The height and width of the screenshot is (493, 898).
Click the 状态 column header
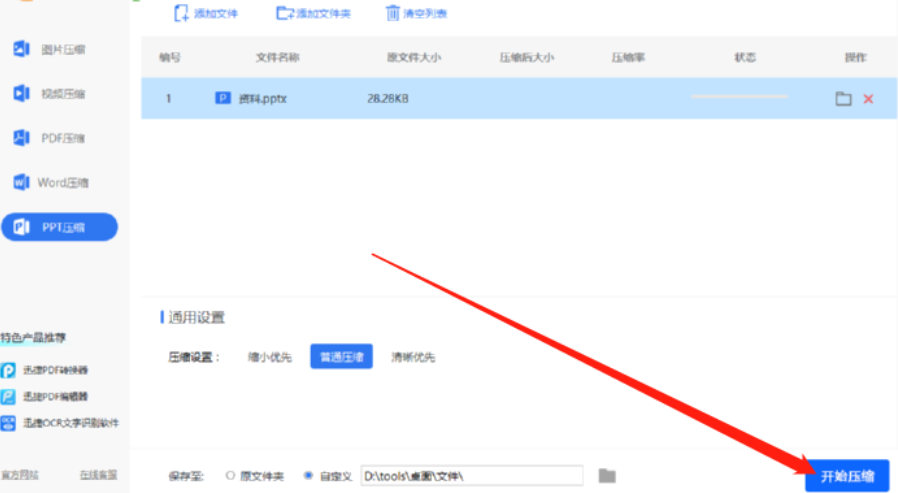pyautogui.click(x=745, y=57)
